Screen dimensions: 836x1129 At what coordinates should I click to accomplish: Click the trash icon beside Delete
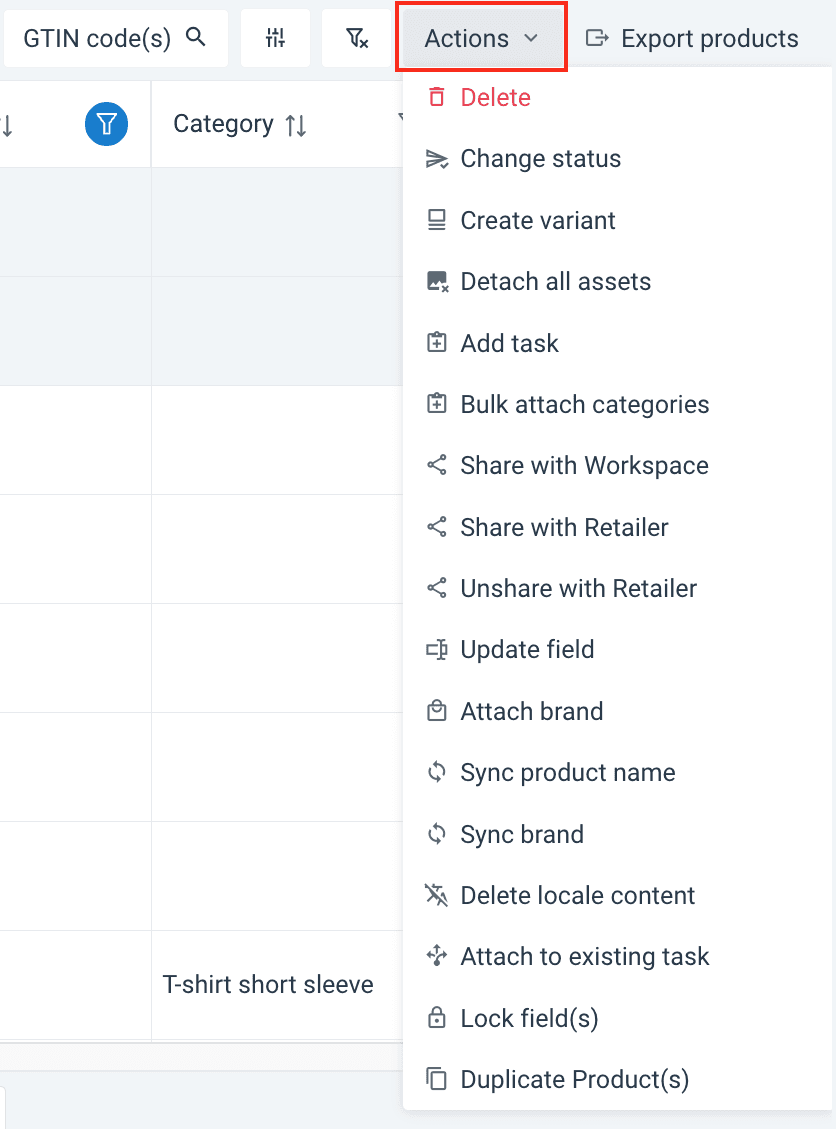(x=436, y=97)
